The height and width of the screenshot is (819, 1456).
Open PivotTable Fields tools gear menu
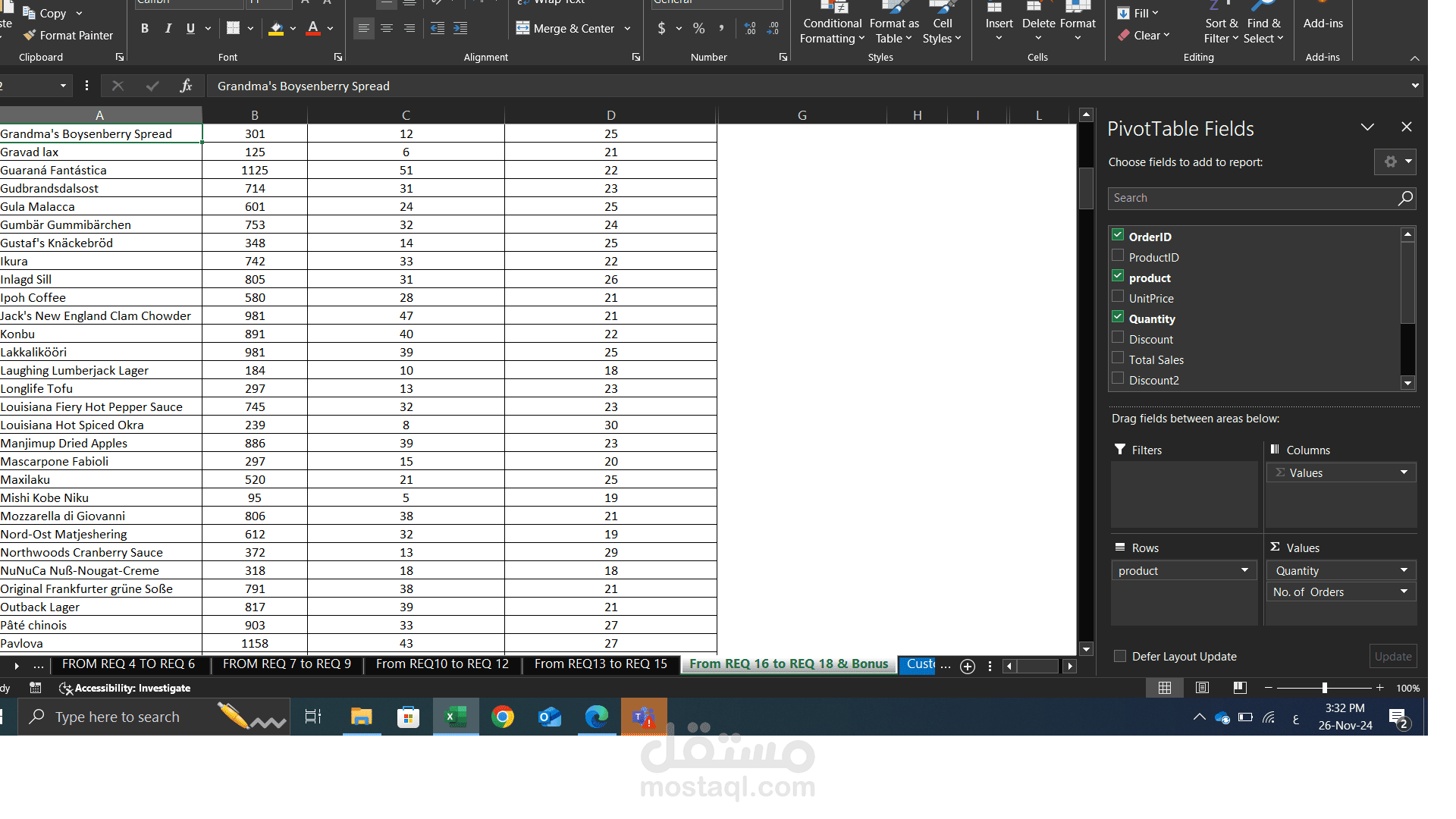pos(1394,162)
